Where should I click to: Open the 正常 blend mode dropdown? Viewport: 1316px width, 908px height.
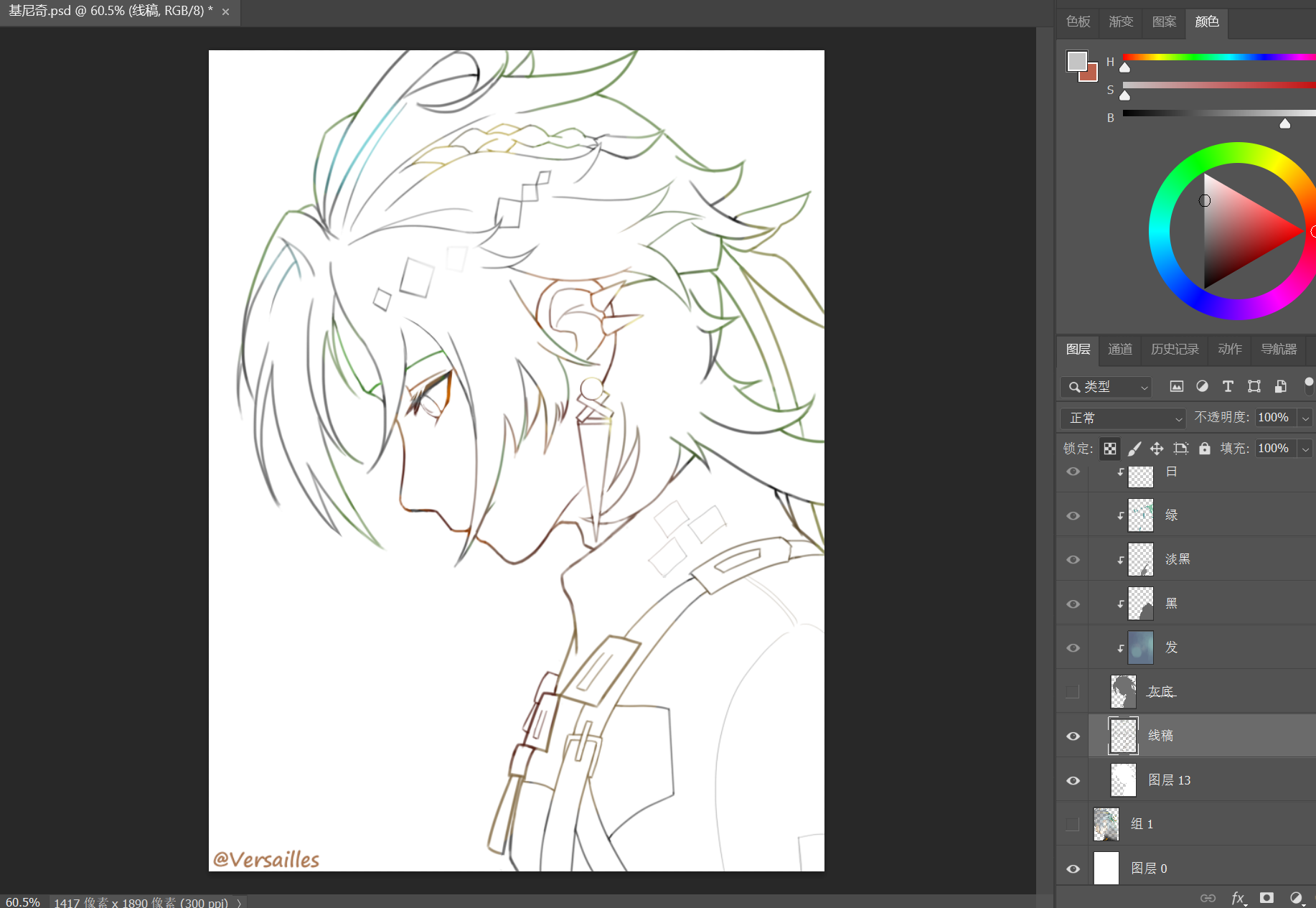(1123, 418)
